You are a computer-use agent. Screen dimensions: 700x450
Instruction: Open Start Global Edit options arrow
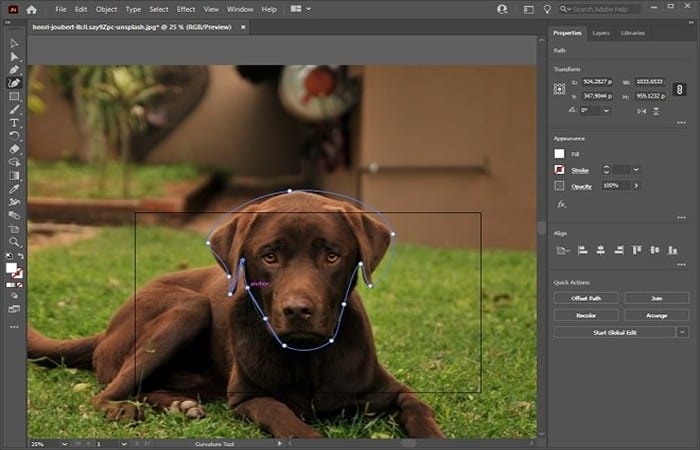682,332
